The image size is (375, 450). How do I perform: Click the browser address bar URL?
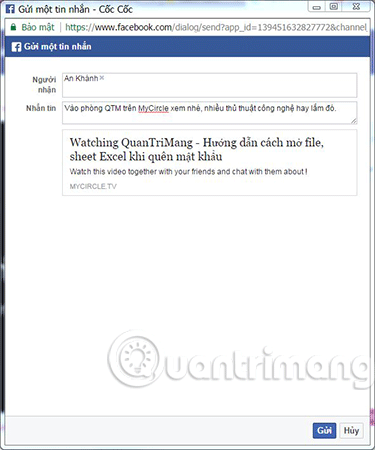pos(216,27)
